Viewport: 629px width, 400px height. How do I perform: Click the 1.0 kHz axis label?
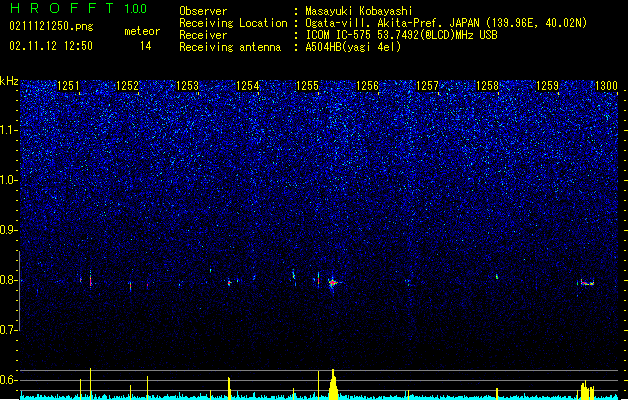click(x=9, y=180)
